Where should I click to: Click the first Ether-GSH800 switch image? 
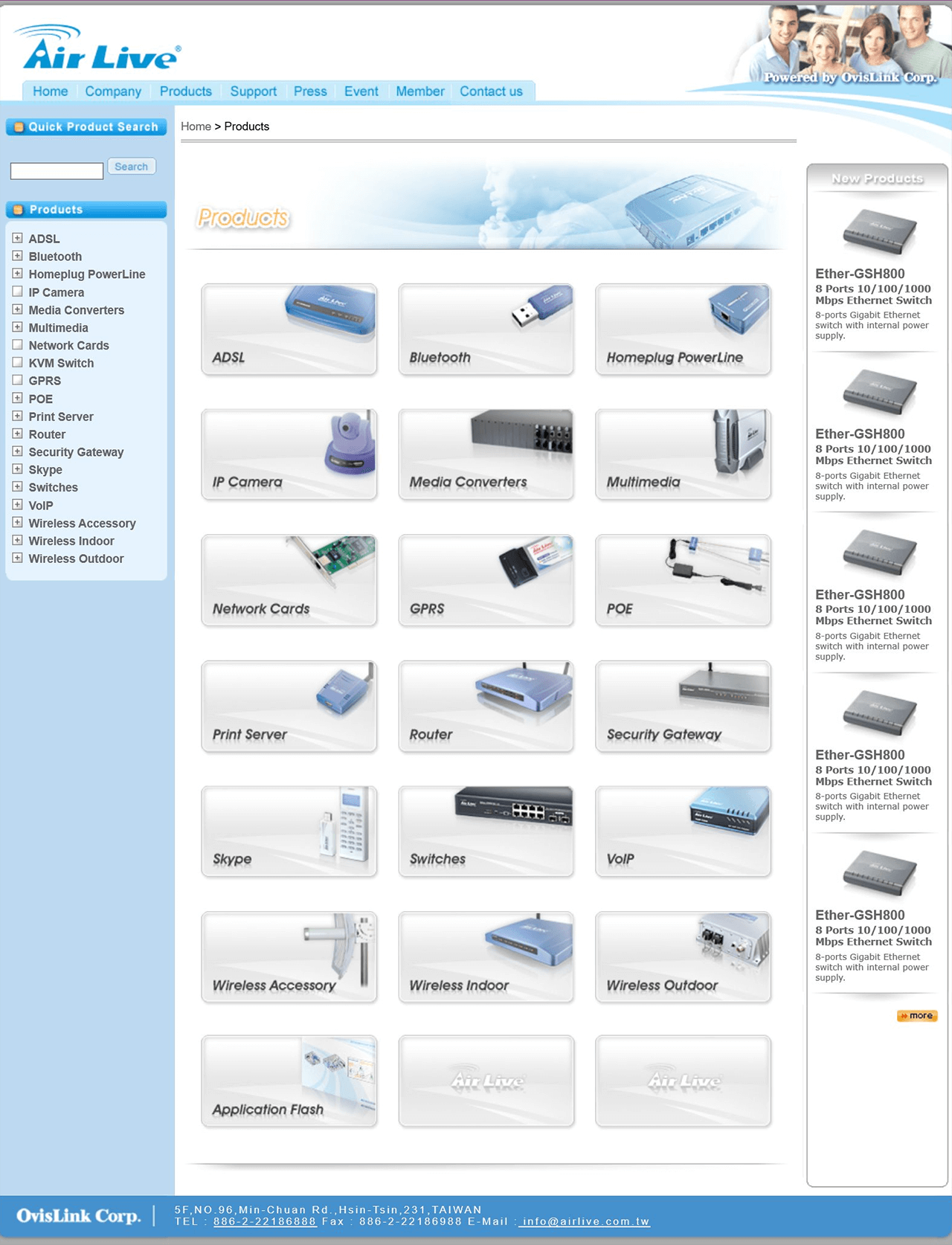click(x=879, y=231)
